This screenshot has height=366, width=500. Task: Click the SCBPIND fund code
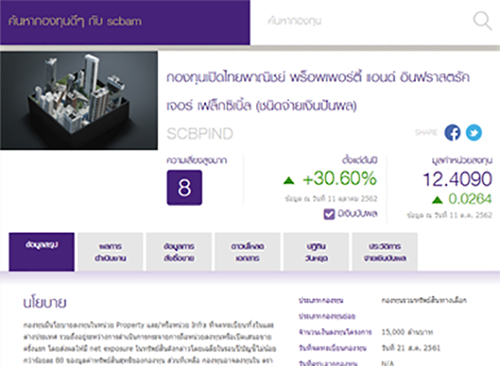pos(200,134)
